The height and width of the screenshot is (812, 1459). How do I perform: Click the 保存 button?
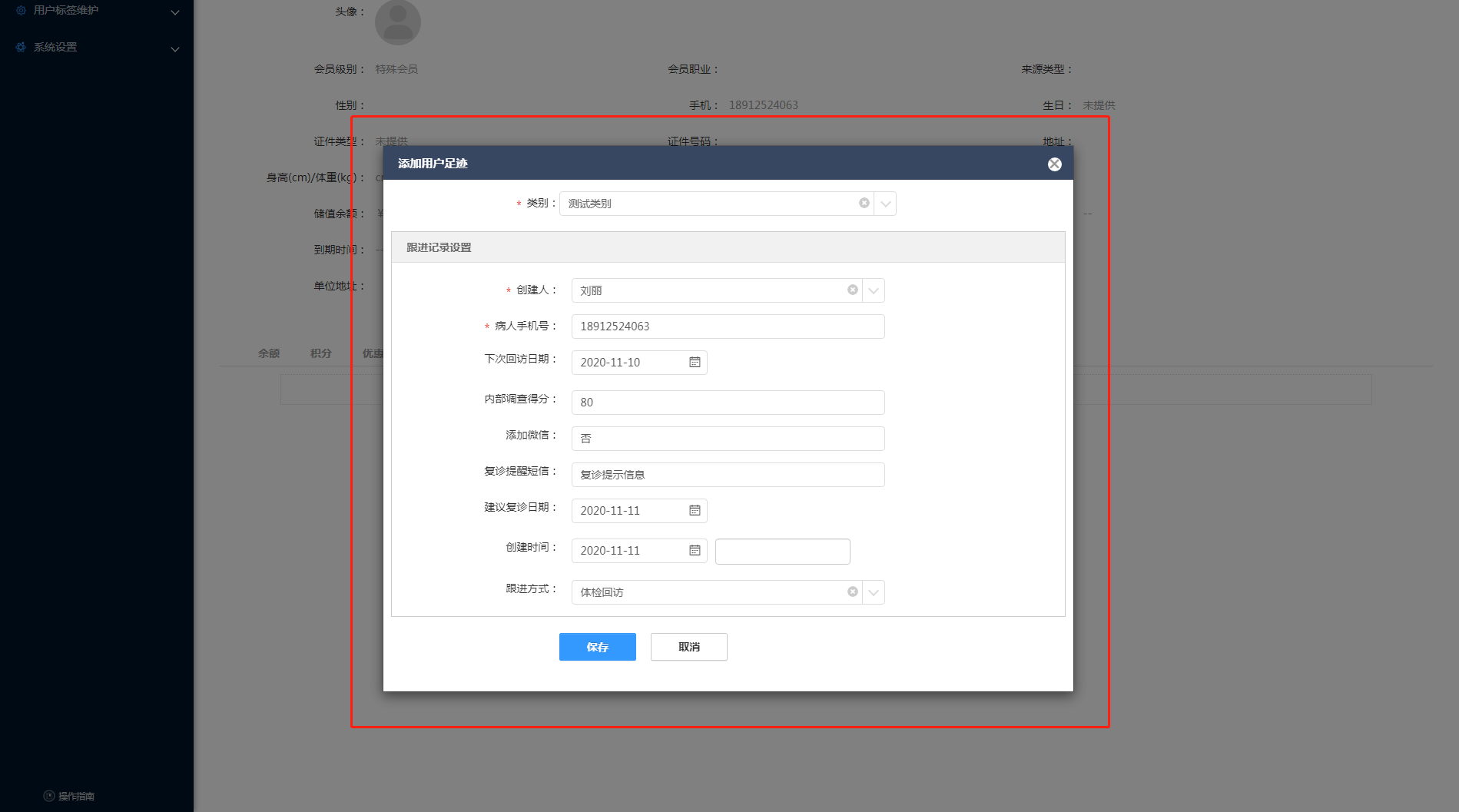point(597,647)
